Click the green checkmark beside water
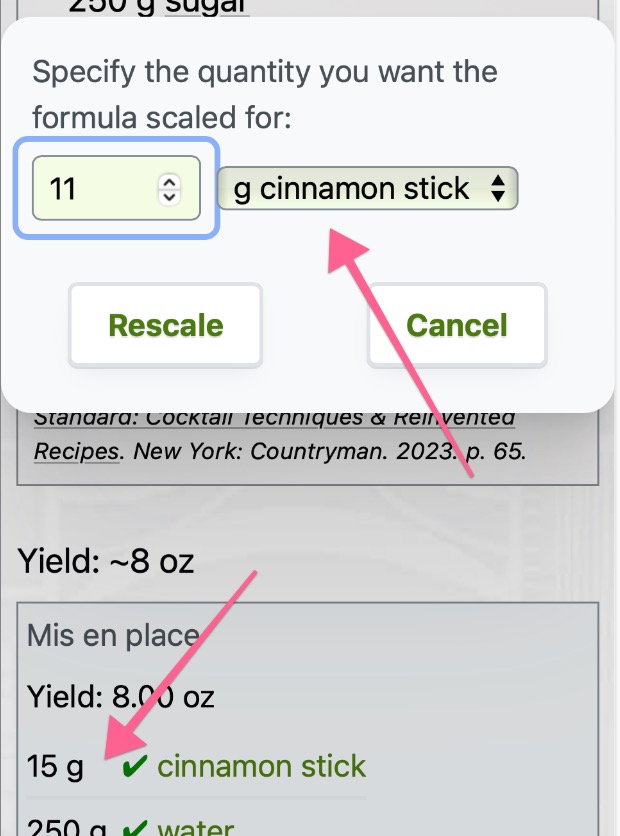The width and height of the screenshot is (620, 836). point(134,828)
